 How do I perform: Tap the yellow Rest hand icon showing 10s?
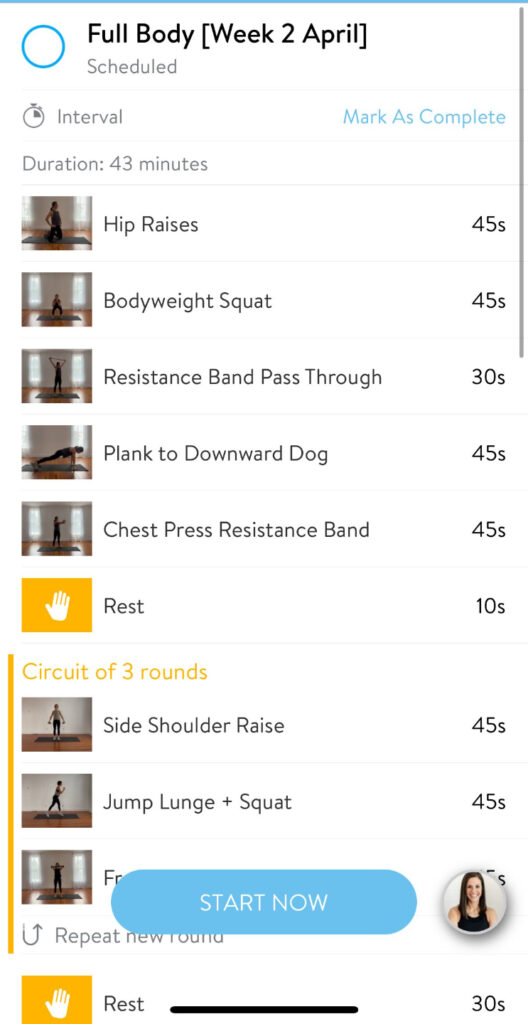[x=57, y=605]
